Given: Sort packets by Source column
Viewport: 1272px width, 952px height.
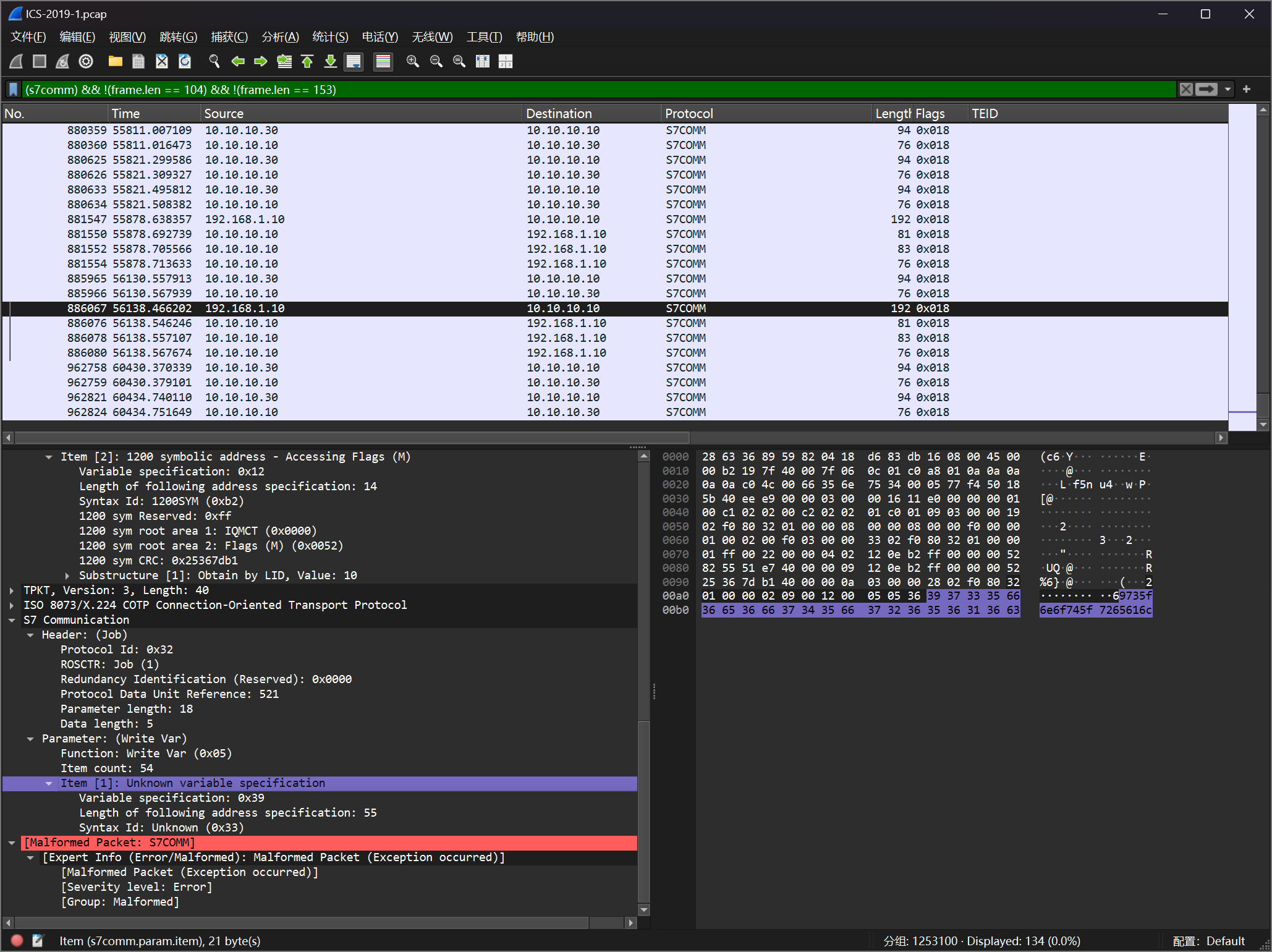Looking at the screenshot, I should pos(362,114).
